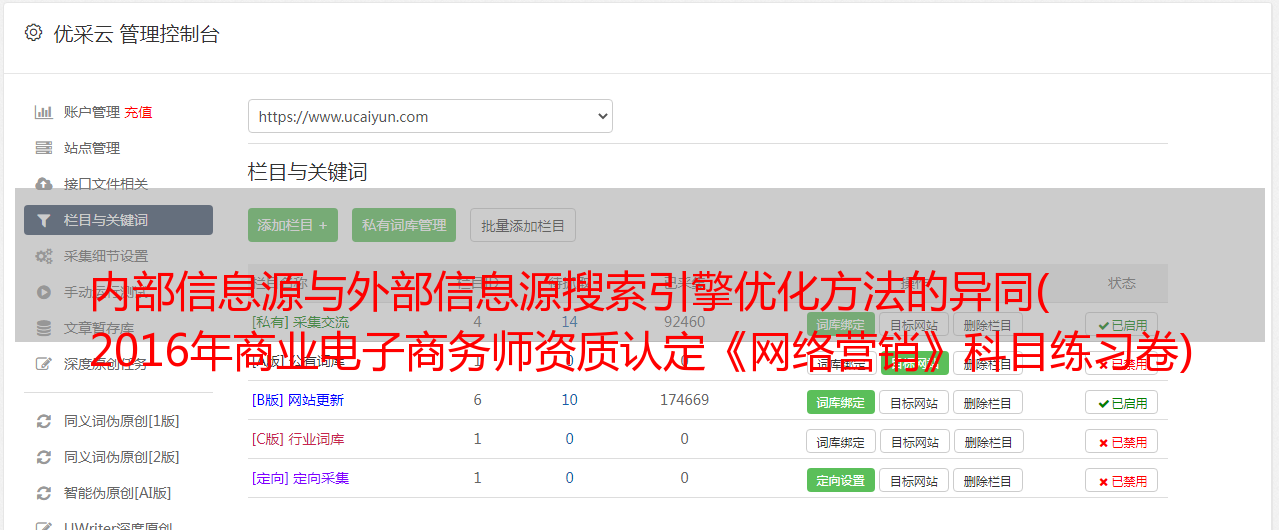Toggle 已禁用 status for 行业词库 row
The height and width of the screenshot is (530, 1279).
tap(1122, 441)
